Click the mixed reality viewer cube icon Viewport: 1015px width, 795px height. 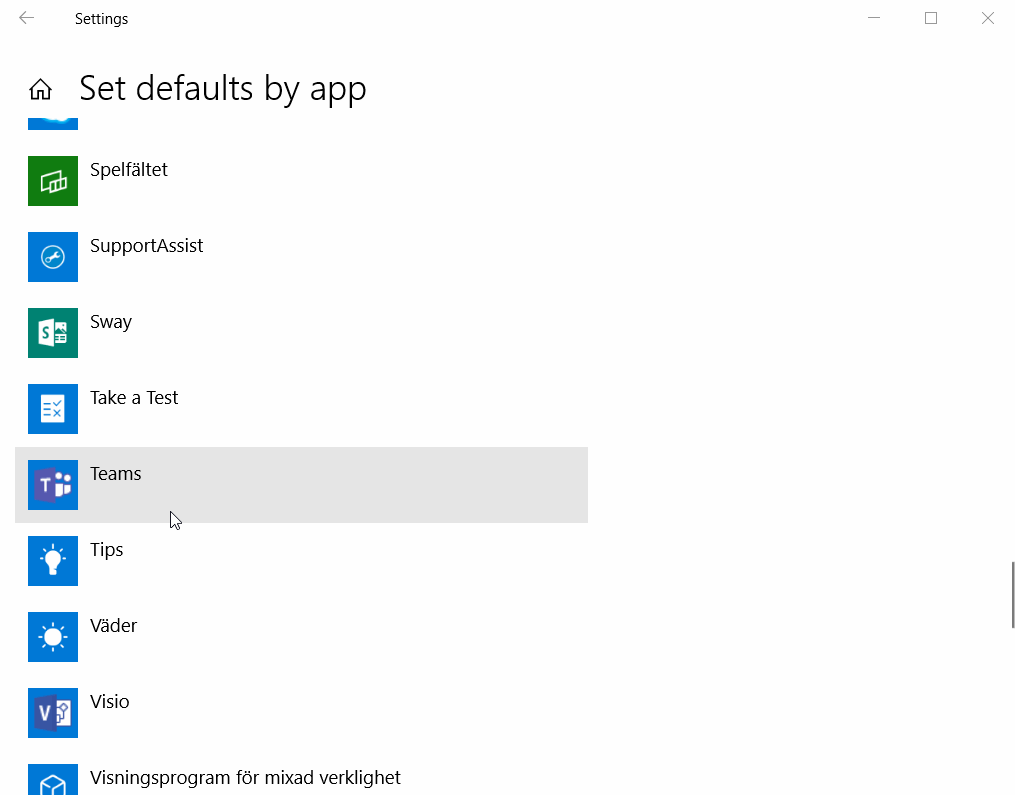pos(53,780)
